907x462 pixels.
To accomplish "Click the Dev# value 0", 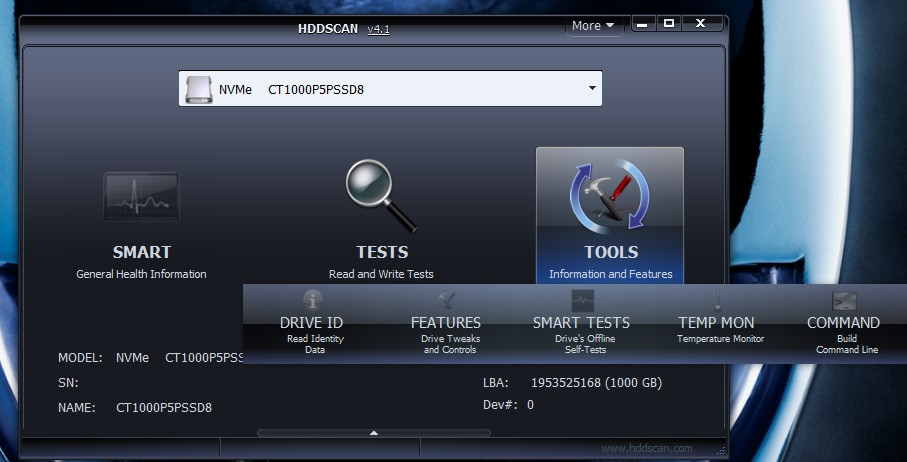I will coord(530,405).
